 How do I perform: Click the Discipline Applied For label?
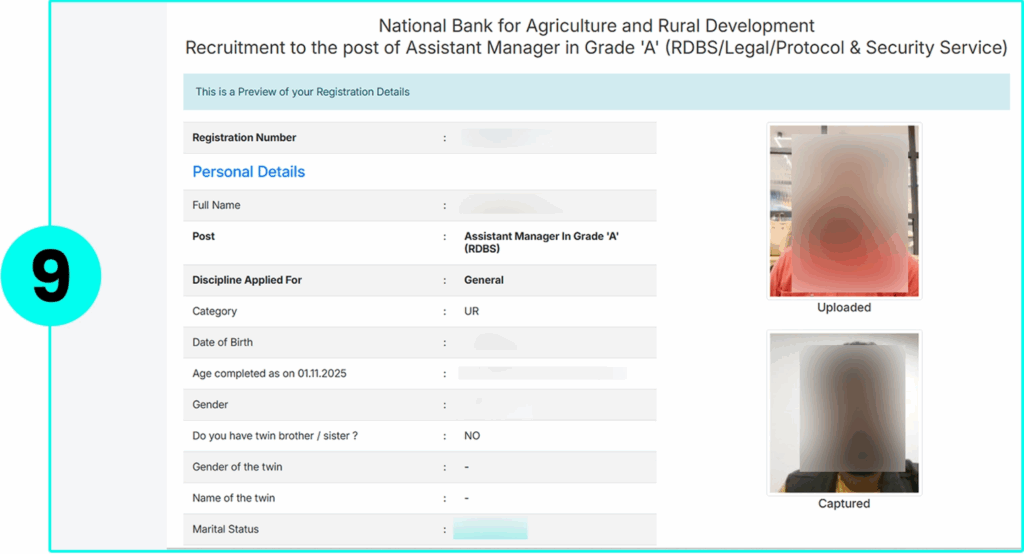coord(247,280)
